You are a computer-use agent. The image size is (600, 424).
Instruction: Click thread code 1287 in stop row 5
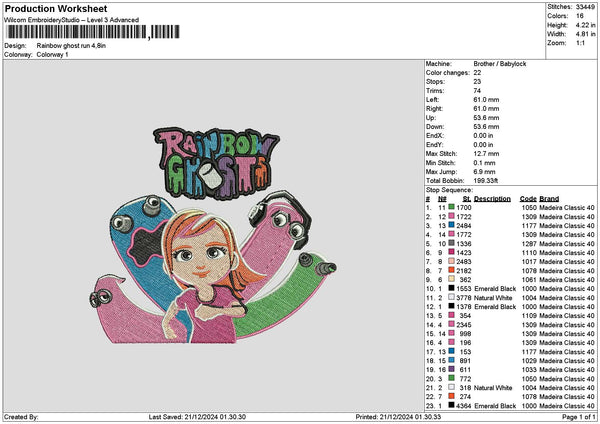coord(529,244)
